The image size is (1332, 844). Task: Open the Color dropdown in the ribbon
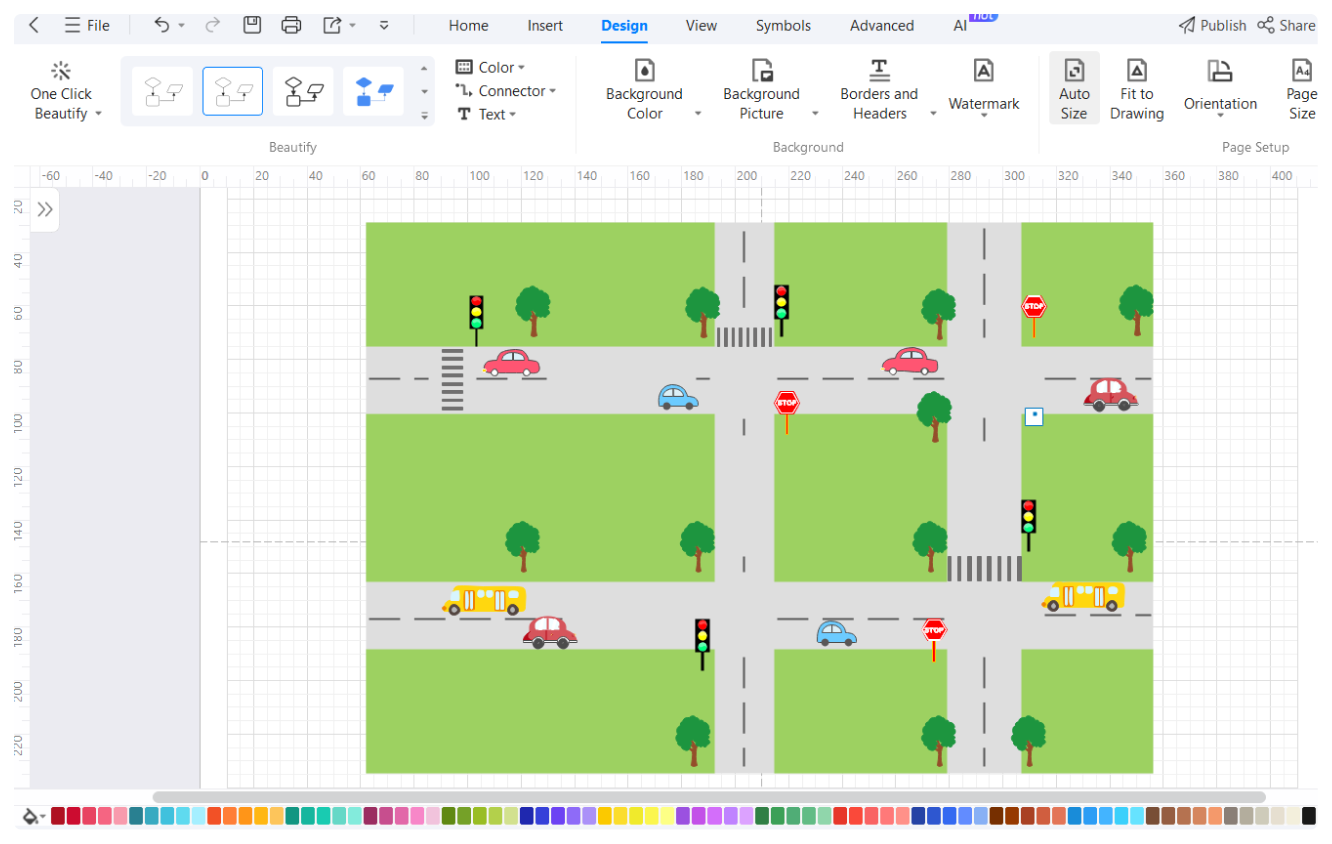(492, 67)
